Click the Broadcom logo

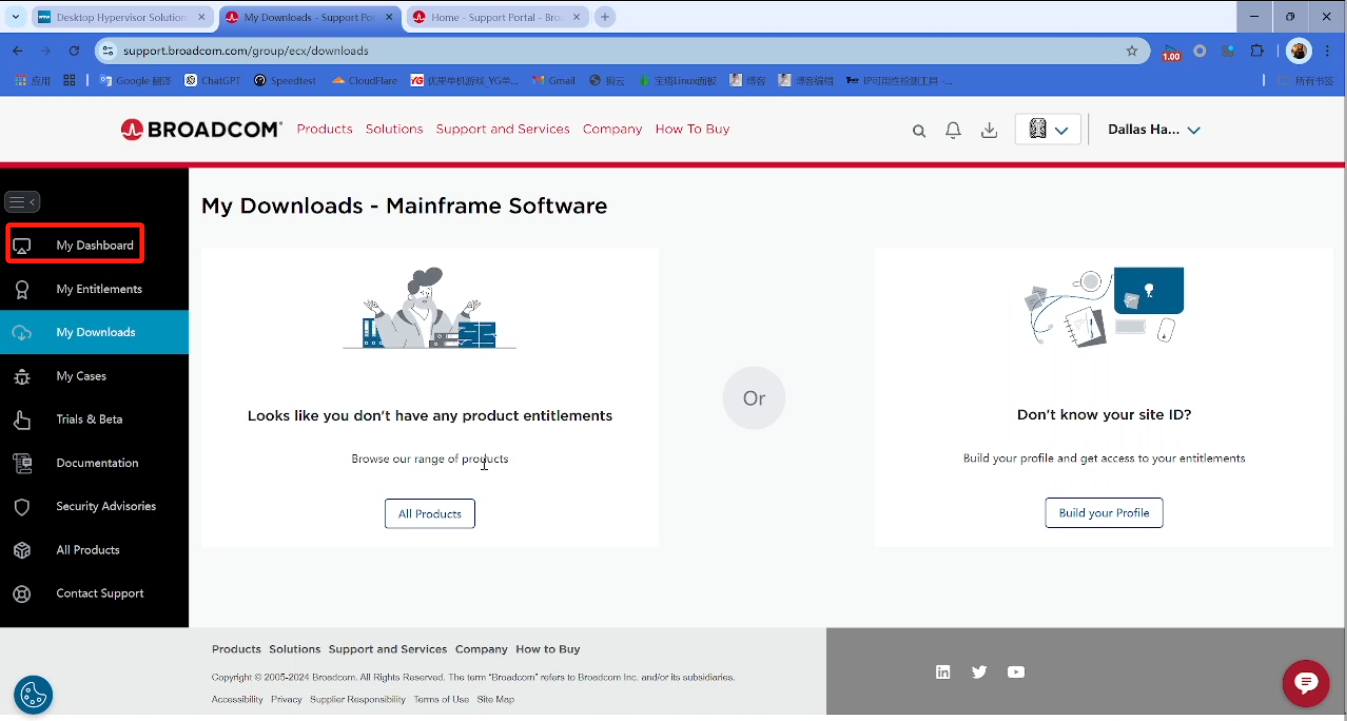tap(201, 129)
